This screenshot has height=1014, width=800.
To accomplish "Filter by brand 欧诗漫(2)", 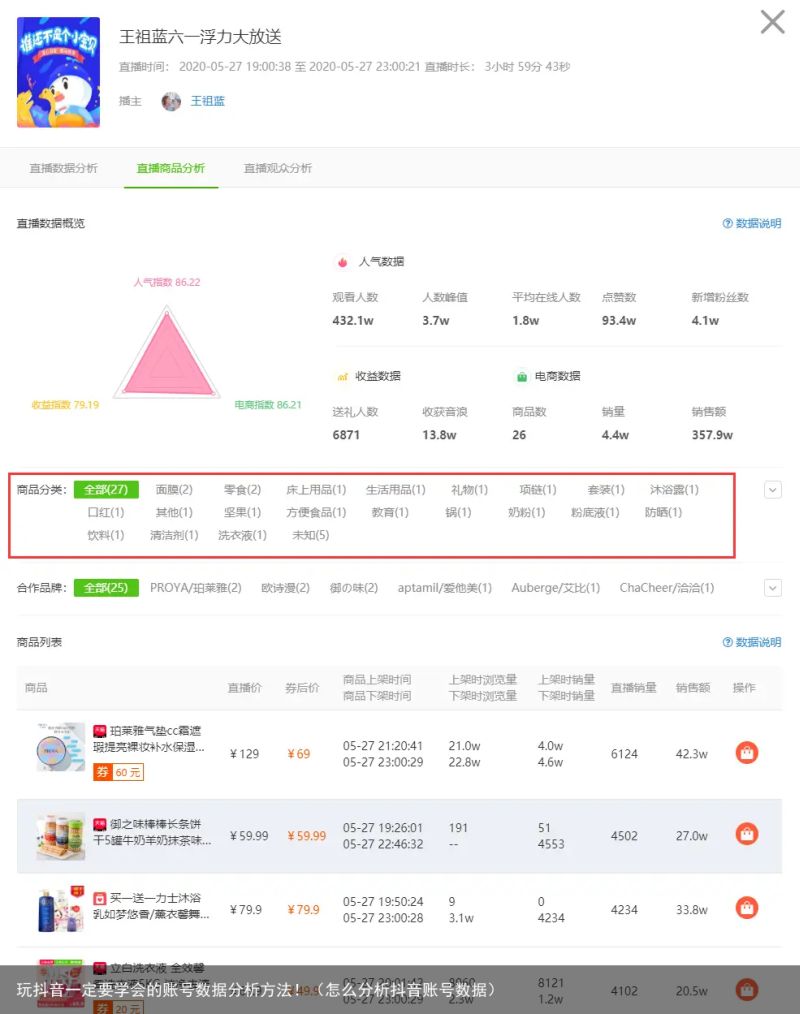I will point(285,588).
